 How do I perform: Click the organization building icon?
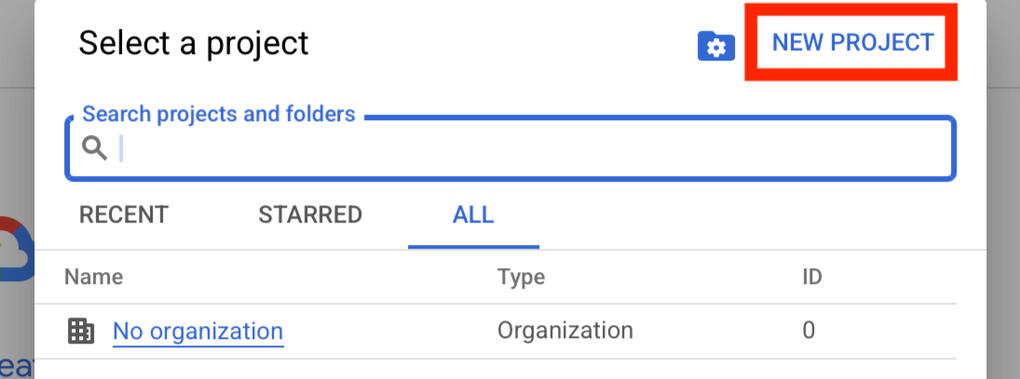click(81, 331)
